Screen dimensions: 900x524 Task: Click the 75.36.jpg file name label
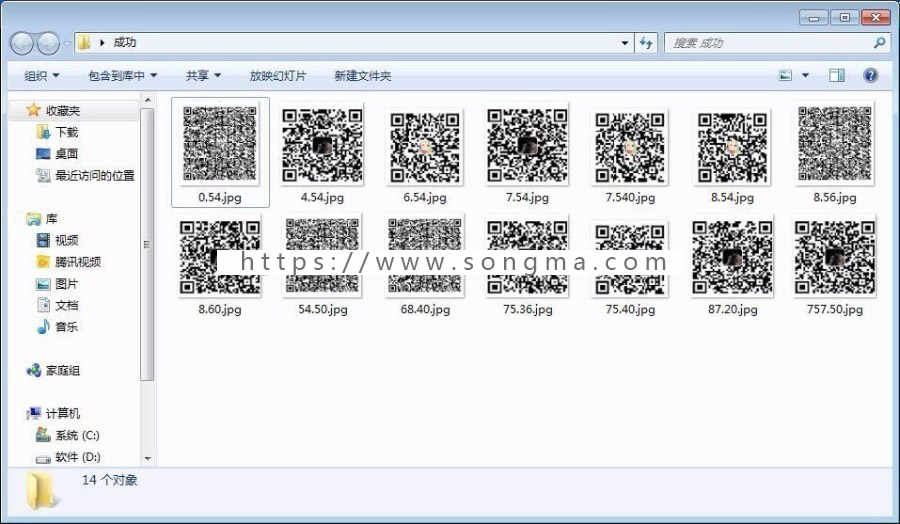coord(527,309)
